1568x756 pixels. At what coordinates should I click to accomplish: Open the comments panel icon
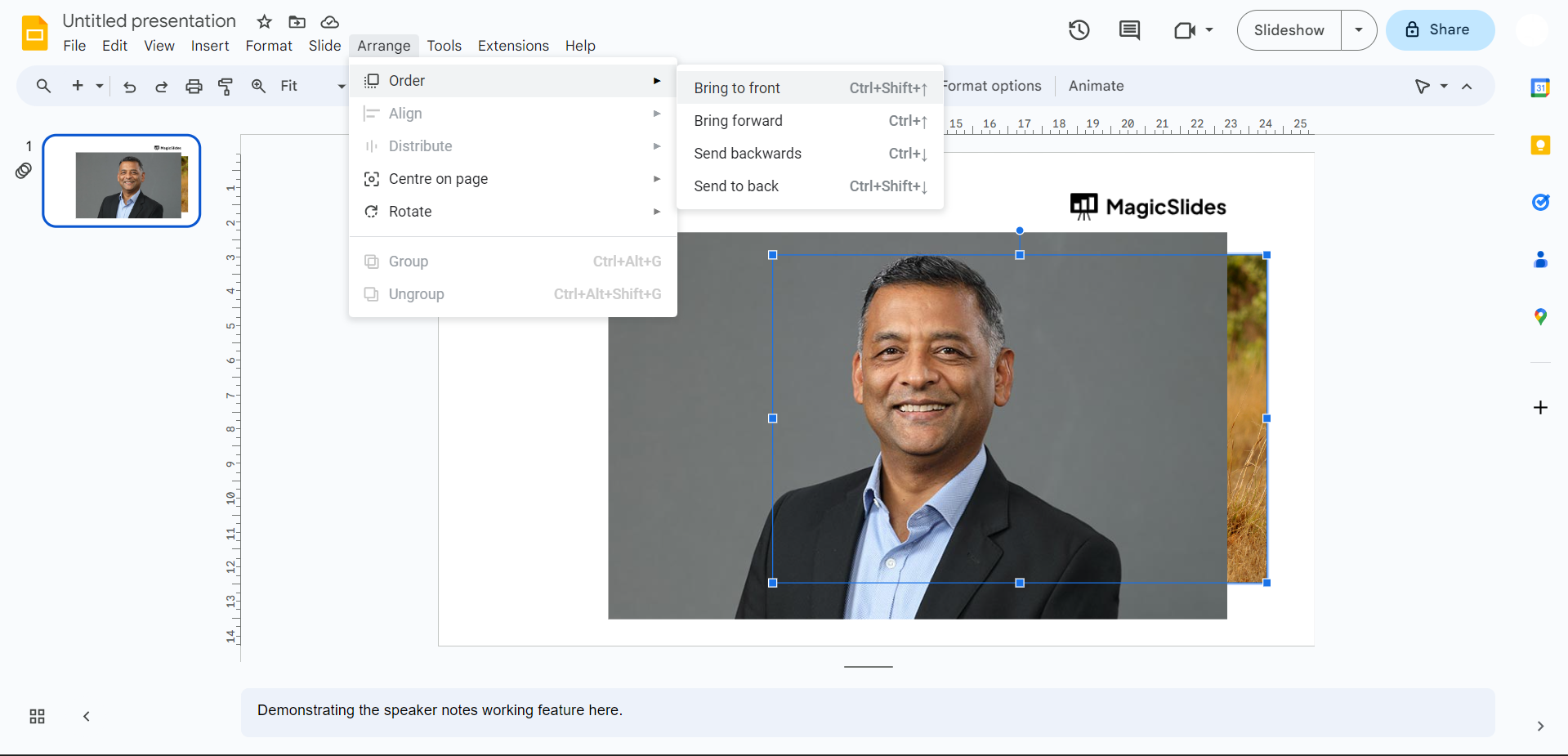1129,30
